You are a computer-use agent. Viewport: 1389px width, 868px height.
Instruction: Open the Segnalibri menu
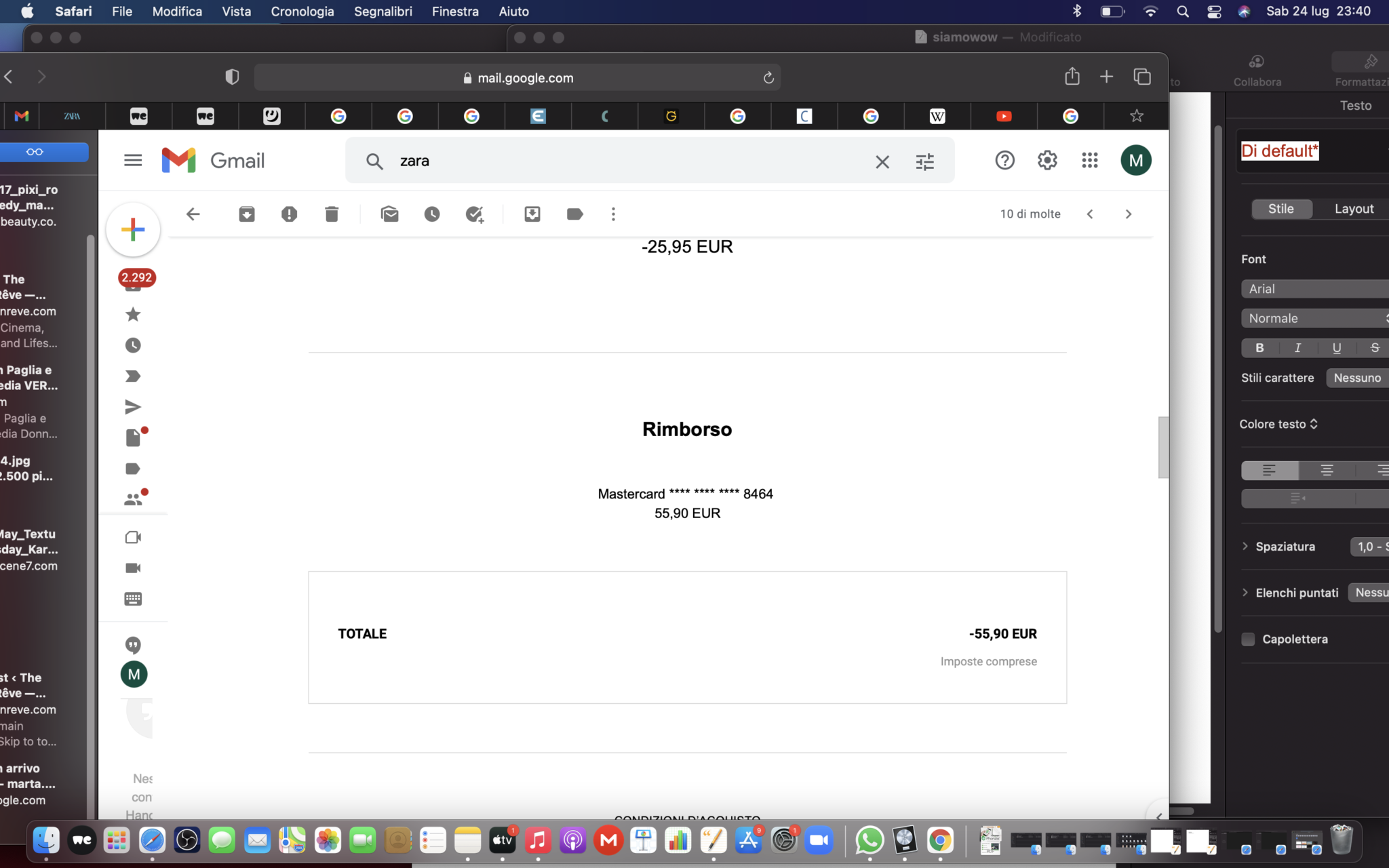coord(383,12)
